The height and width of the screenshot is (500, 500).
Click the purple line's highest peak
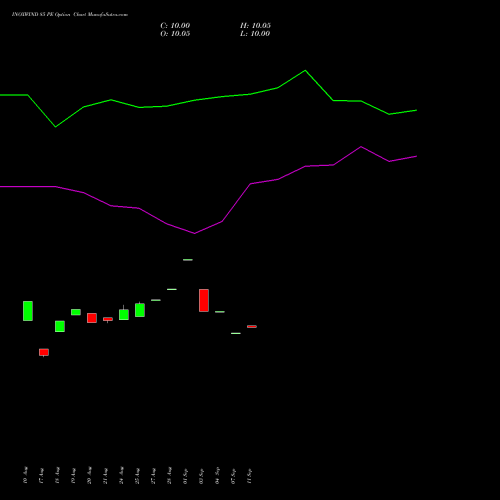361,147
